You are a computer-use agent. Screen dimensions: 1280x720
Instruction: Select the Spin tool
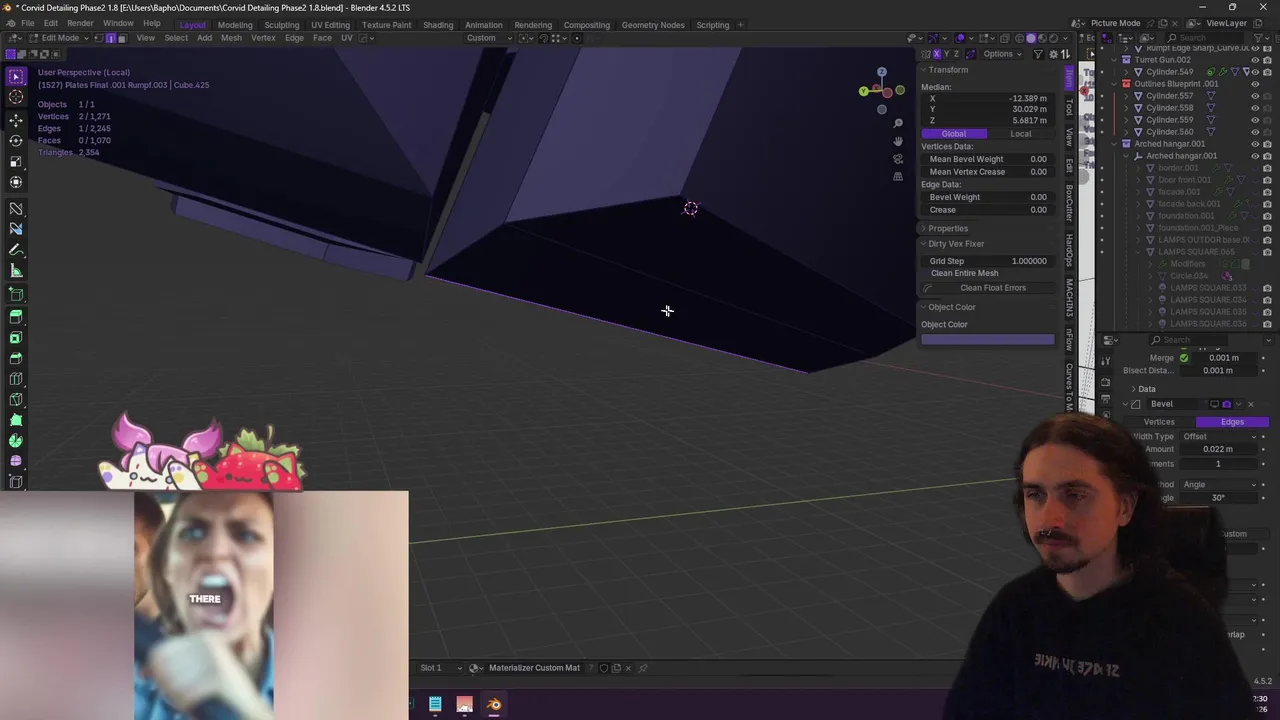tap(16, 441)
